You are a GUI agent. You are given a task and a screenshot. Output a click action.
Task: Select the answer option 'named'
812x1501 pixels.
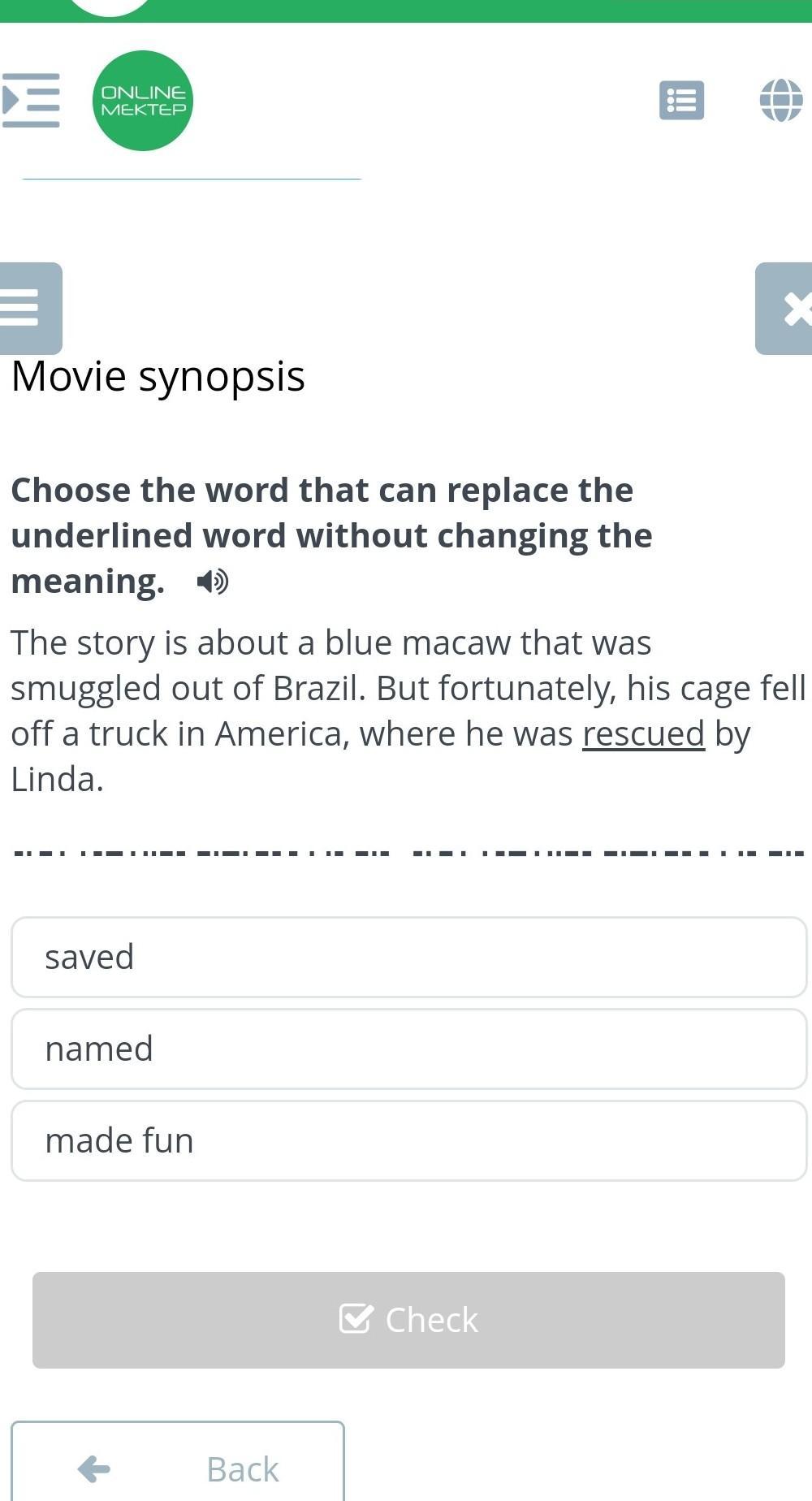[408, 1049]
